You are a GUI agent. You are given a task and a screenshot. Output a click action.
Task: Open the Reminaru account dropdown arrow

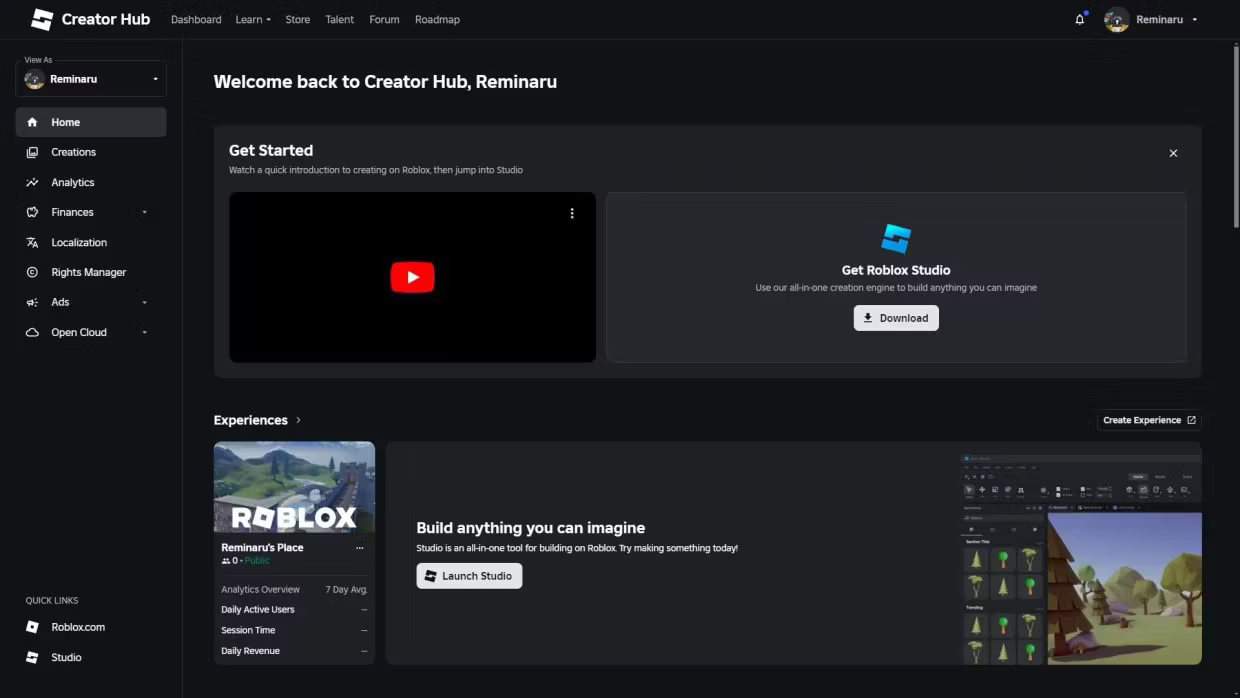point(1195,19)
